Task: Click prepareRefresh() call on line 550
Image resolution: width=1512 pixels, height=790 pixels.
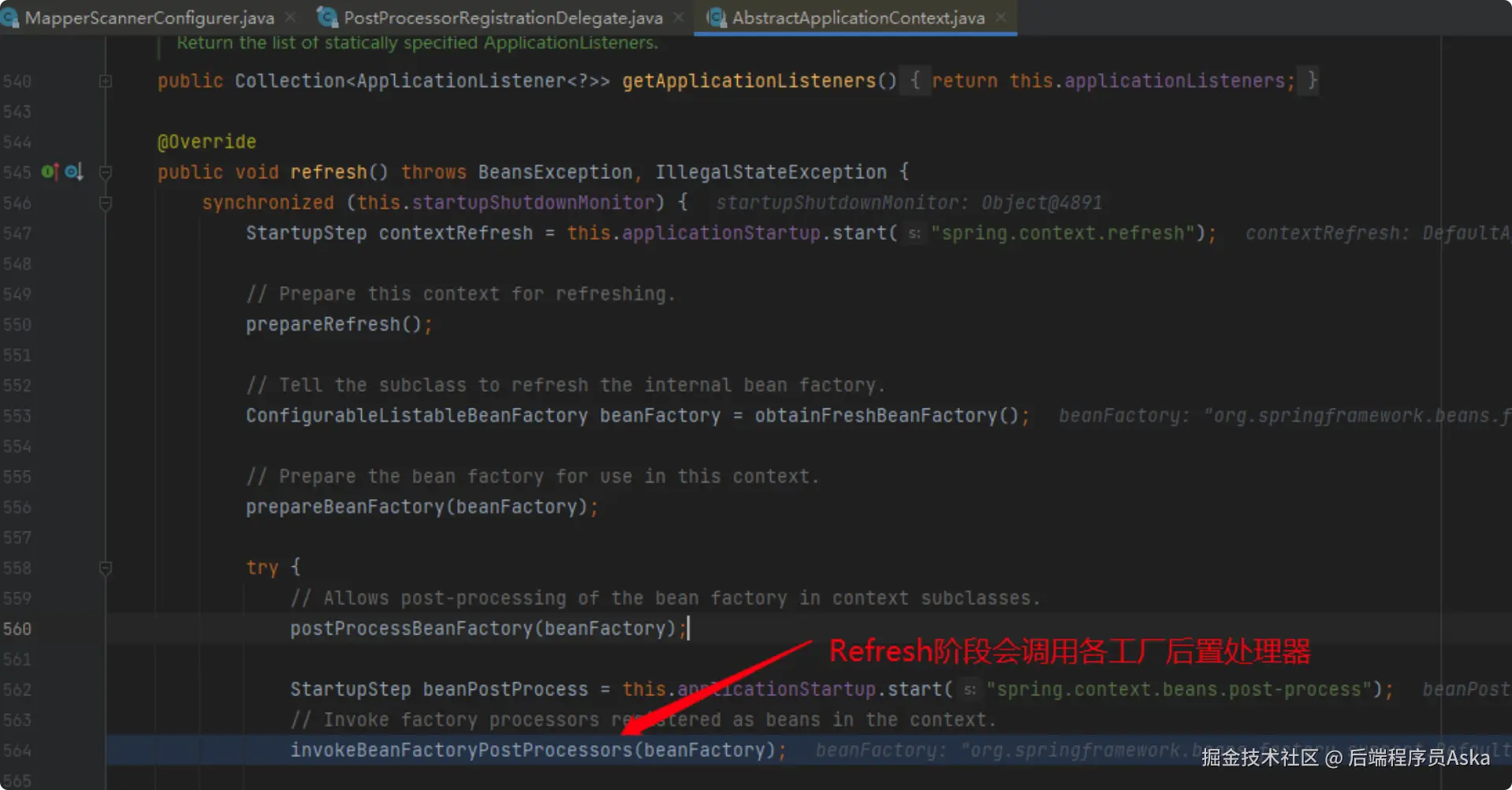Action: point(339,325)
